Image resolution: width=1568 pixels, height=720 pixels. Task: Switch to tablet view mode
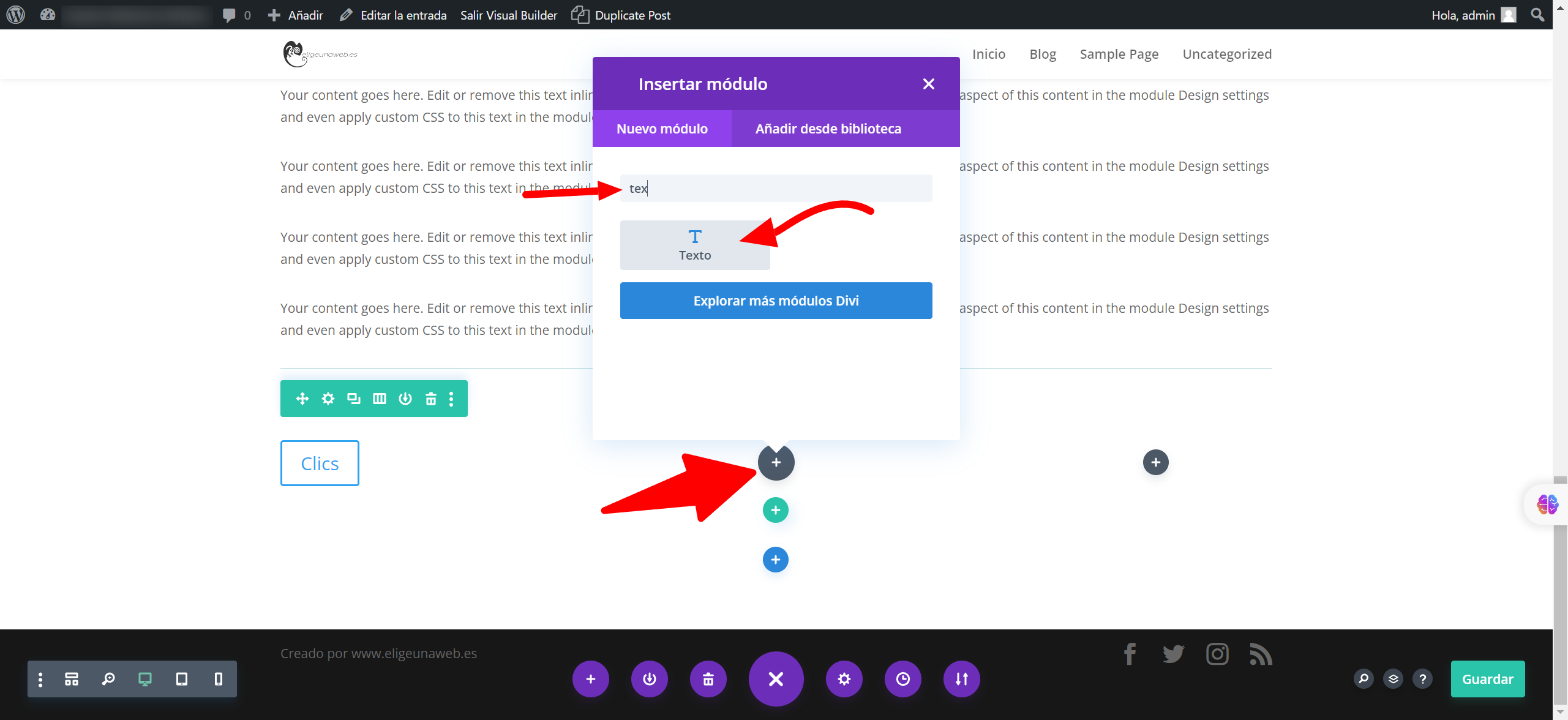point(182,679)
